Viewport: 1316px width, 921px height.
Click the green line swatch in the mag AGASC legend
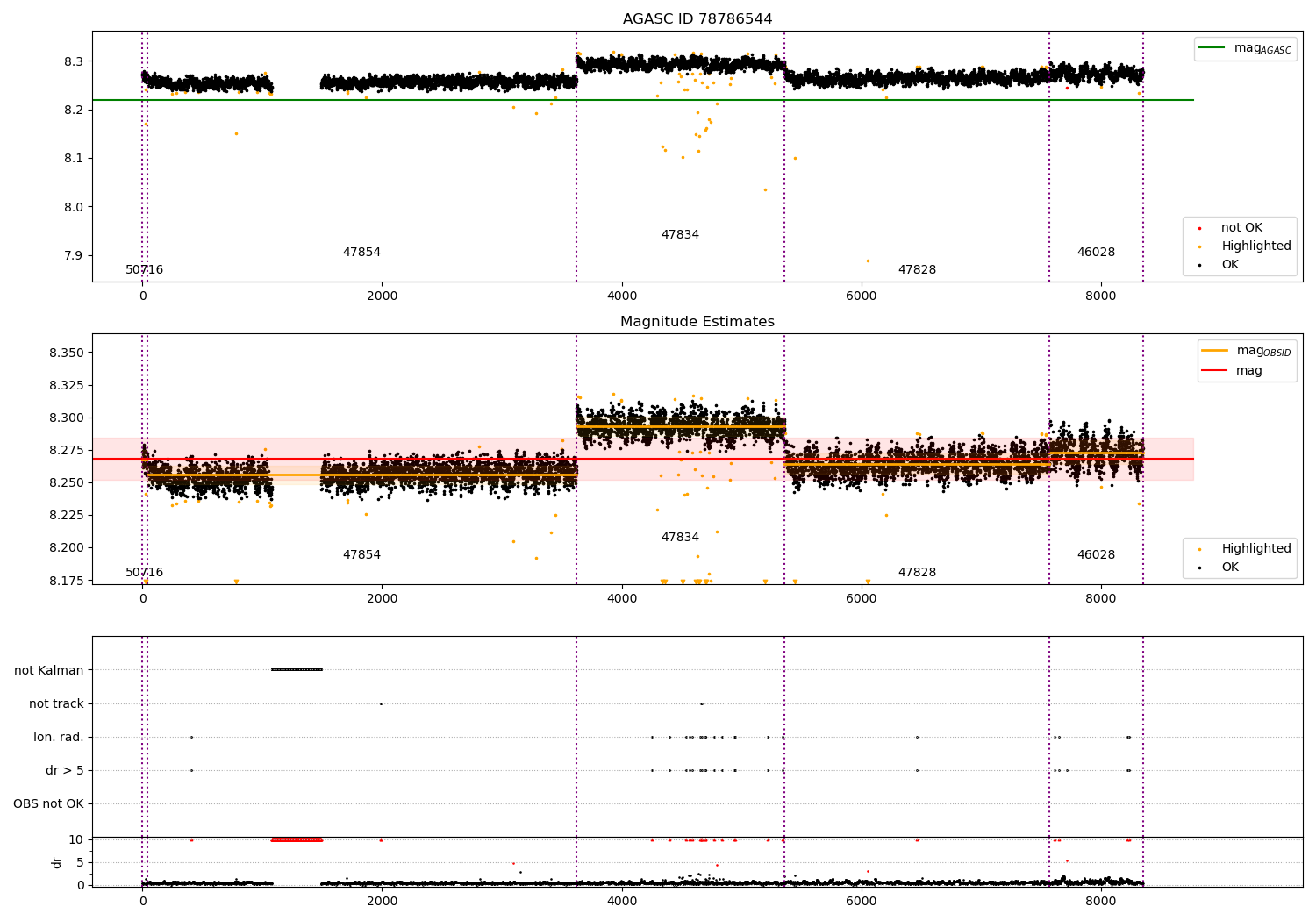click(1212, 48)
